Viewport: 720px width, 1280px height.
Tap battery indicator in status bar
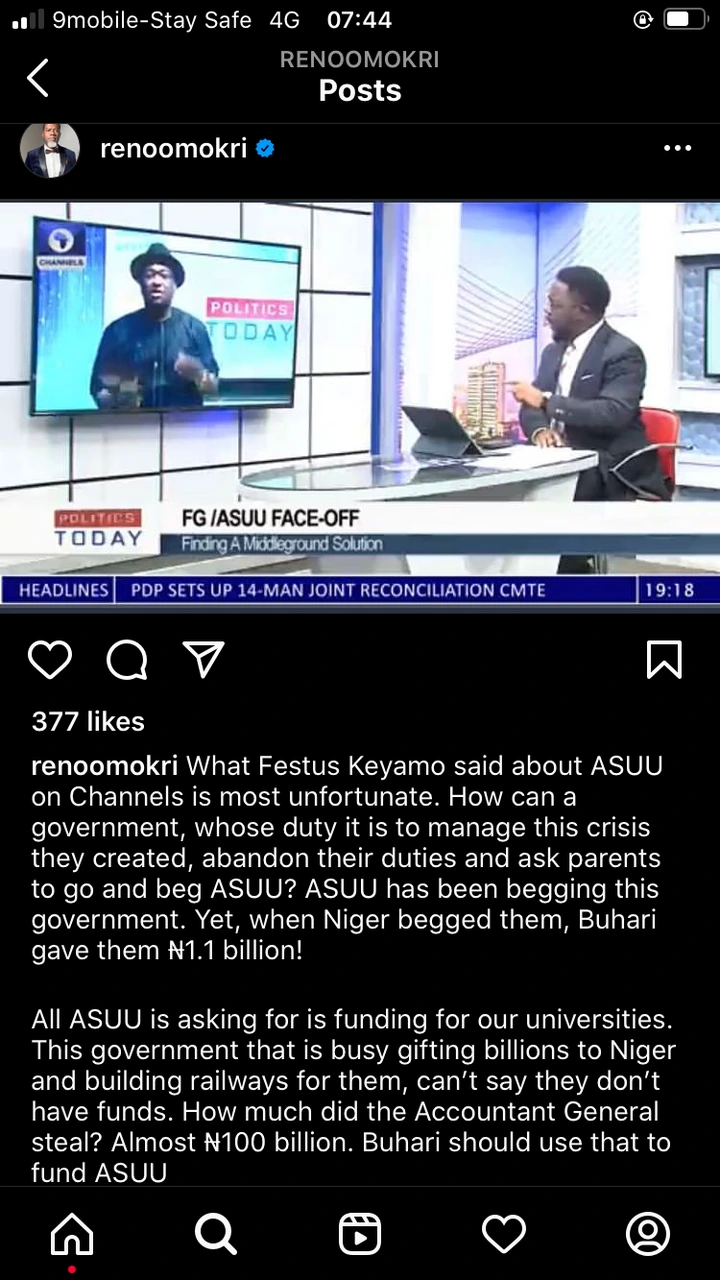pyautogui.click(x=686, y=20)
